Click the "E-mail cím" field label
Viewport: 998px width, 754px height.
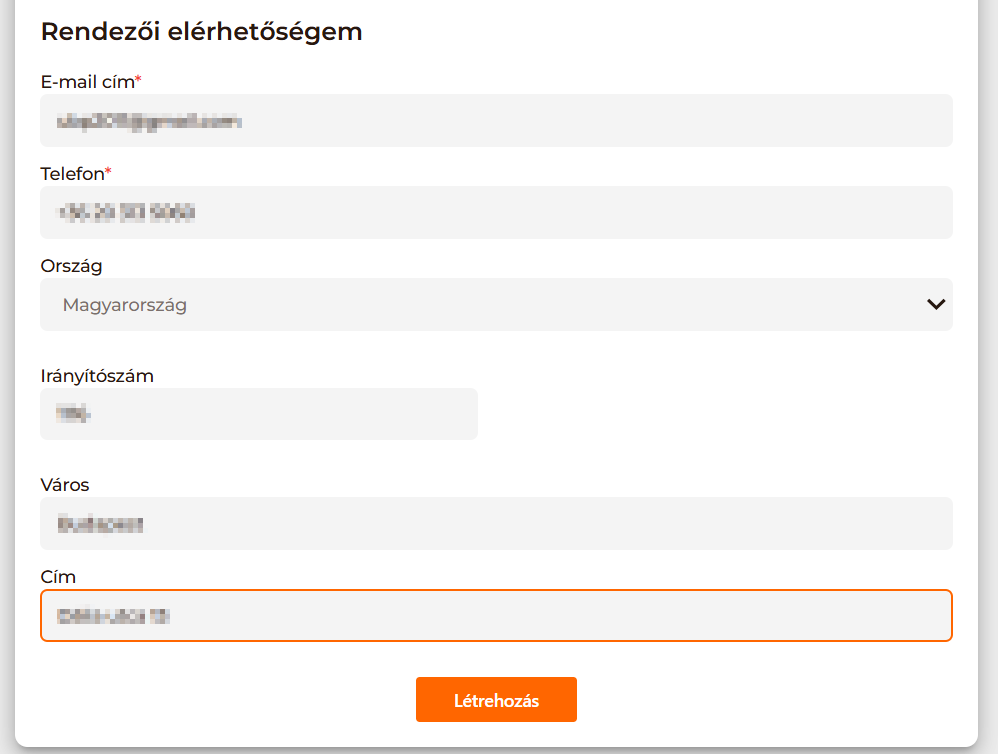[x=87, y=82]
